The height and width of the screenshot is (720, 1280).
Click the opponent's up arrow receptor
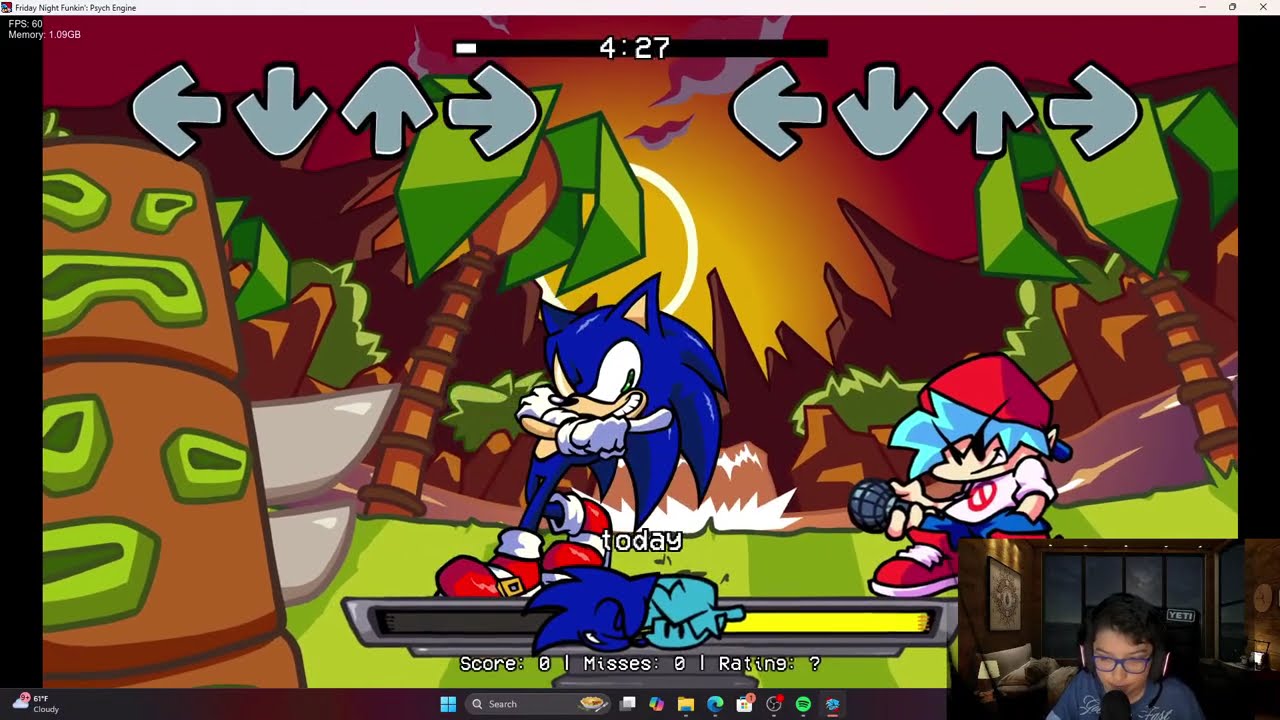(388, 110)
